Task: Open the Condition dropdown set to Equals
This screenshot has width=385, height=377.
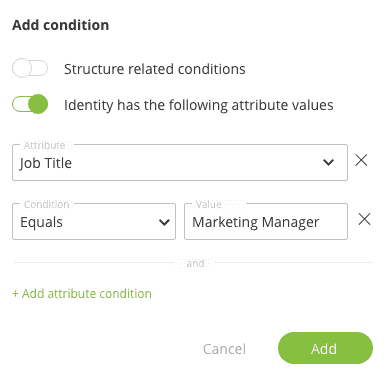Action: tap(94, 222)
